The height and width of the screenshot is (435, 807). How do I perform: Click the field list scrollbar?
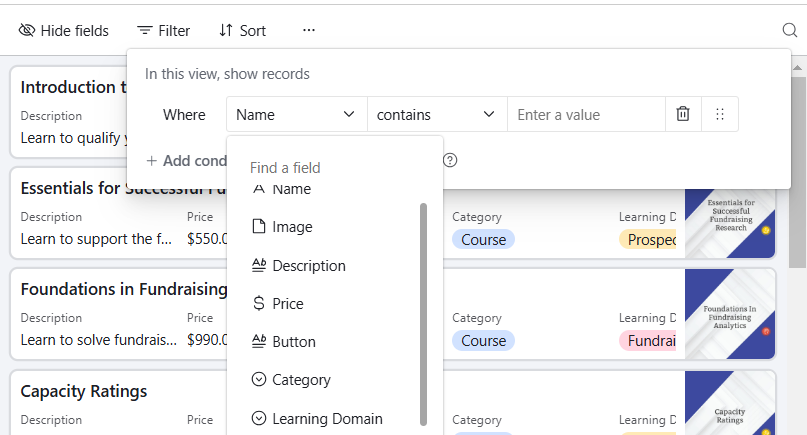[423, 310]
